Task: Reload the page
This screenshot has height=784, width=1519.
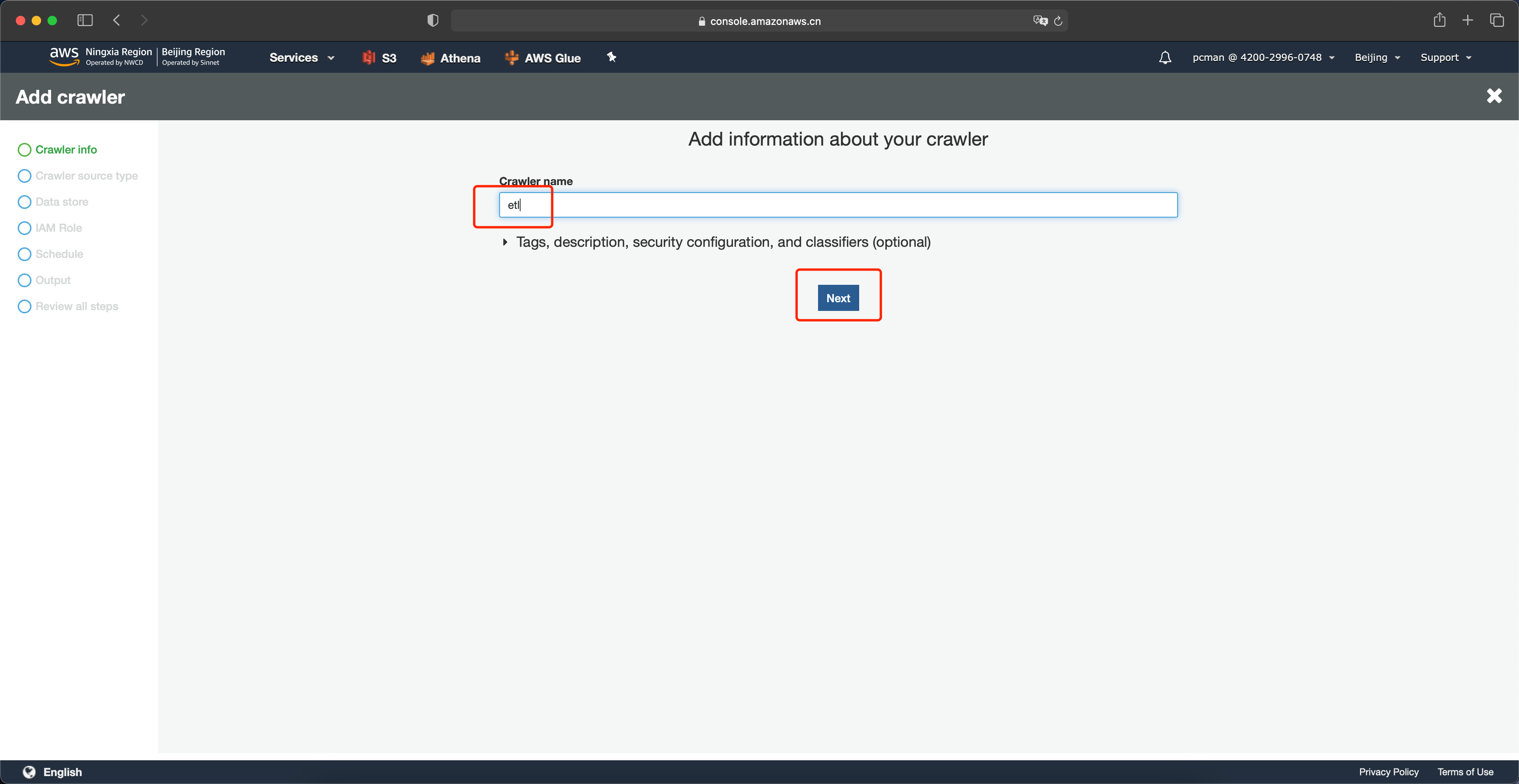Action: (1059, 21)
